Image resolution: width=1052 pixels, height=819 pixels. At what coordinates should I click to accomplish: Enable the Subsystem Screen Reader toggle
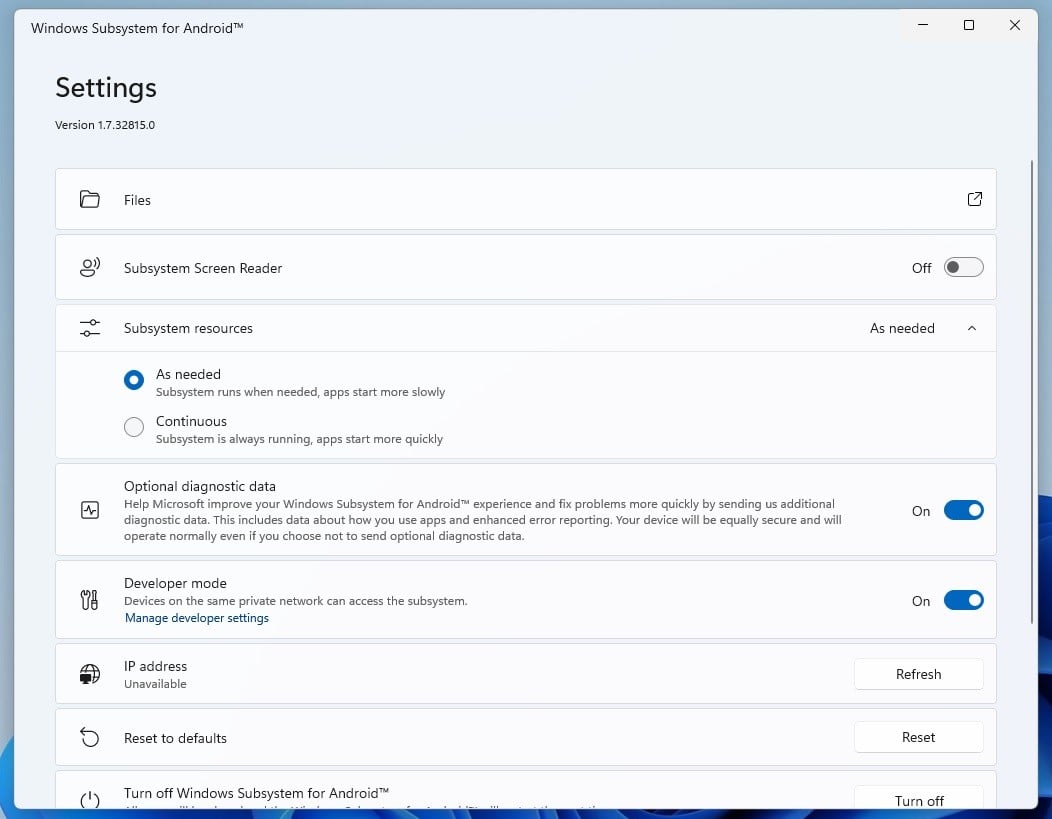click(963, 267)
